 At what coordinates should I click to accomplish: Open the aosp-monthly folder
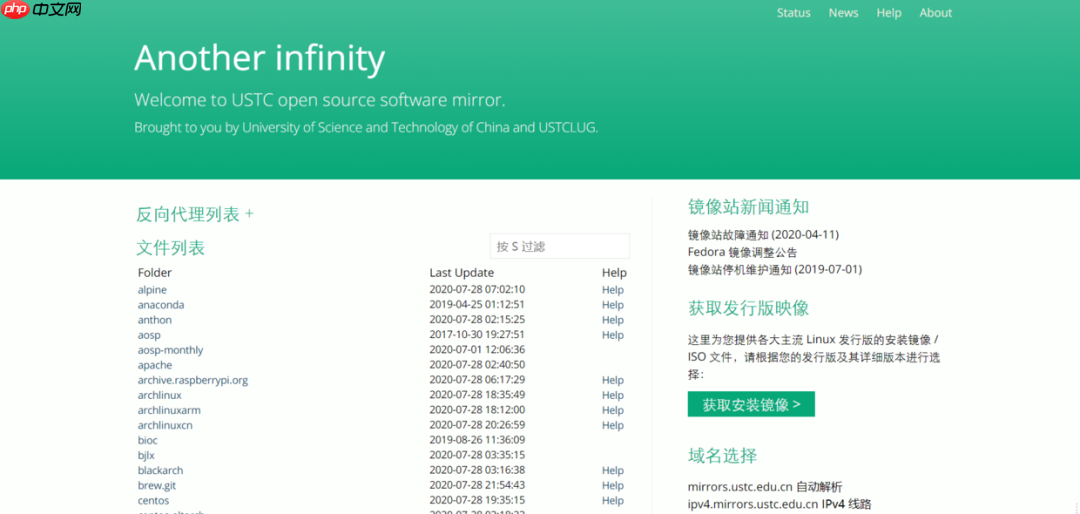point(170,350)
